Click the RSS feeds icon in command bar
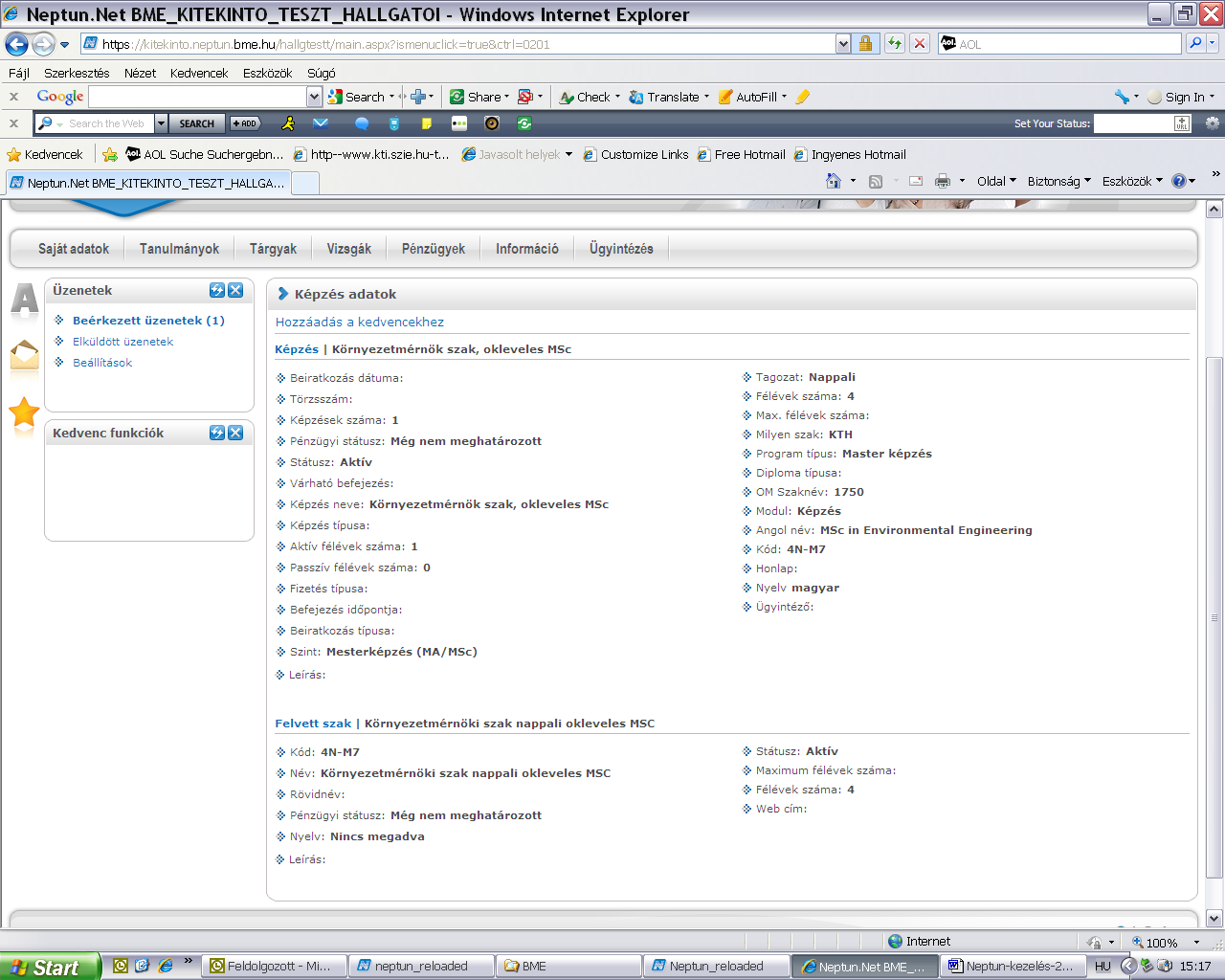The image size is (1225, 980). point(875,181)
